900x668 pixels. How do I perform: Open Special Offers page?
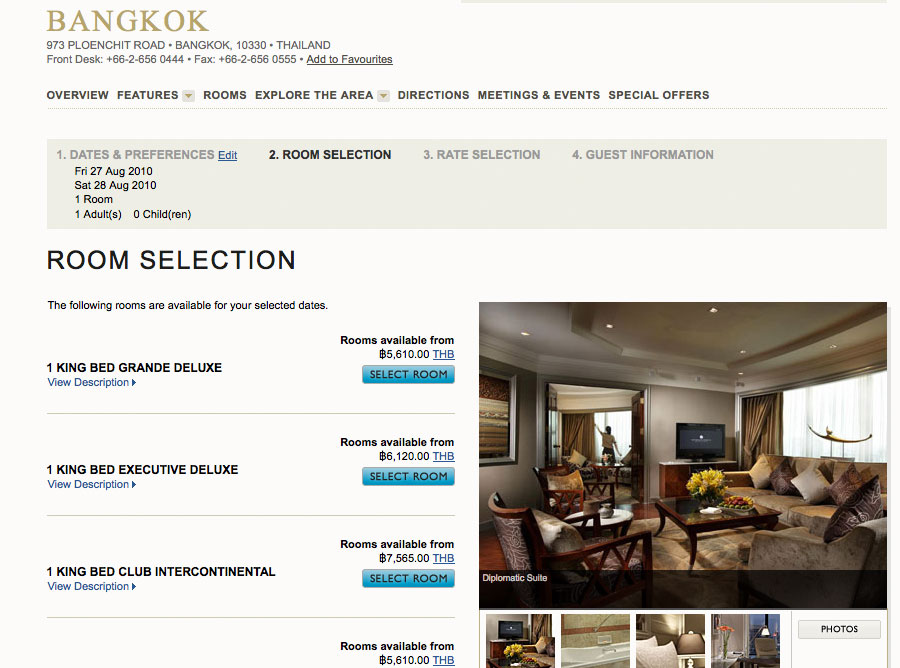click(658, 95)
